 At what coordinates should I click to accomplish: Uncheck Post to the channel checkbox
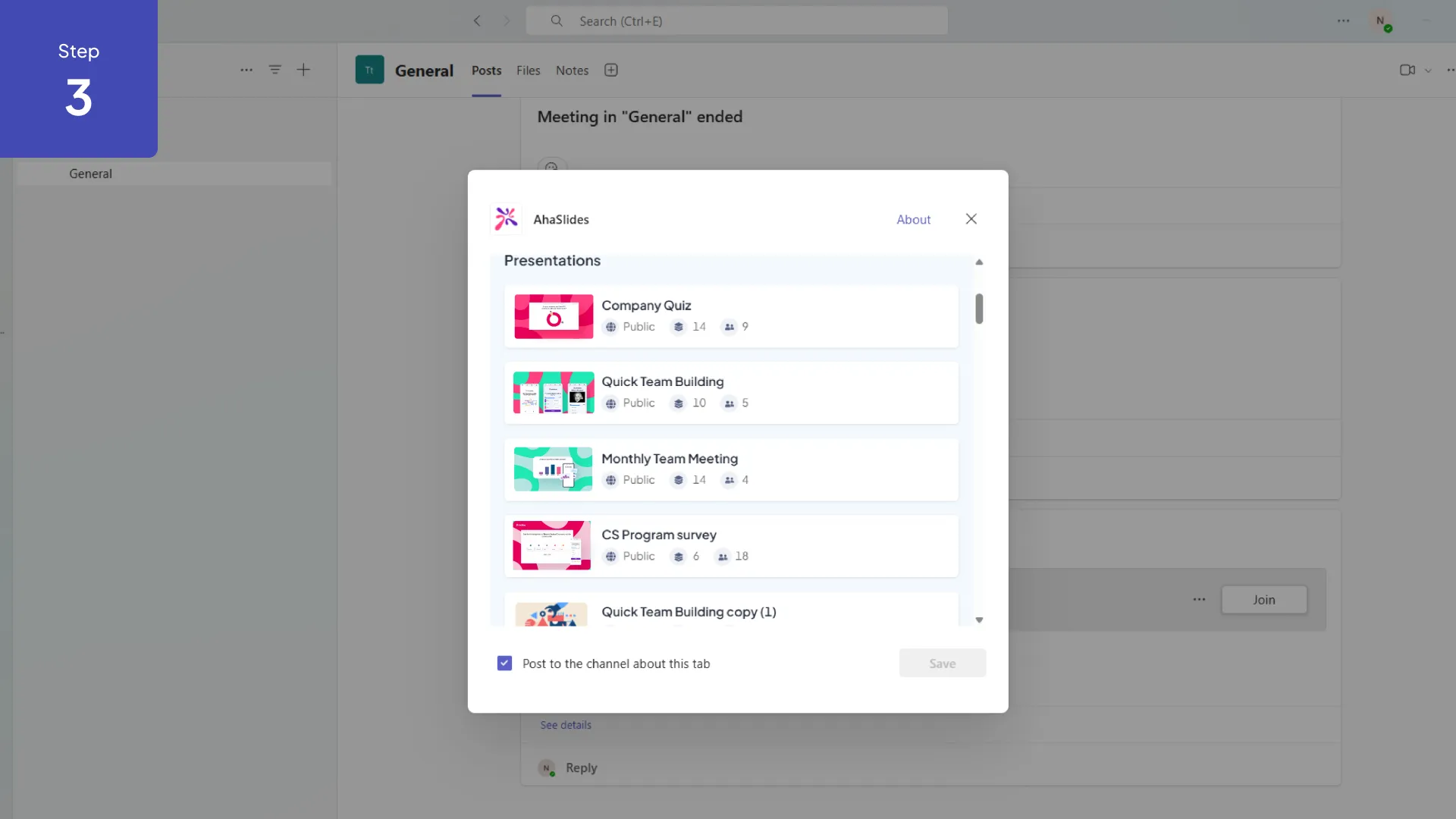coord(504,664)
